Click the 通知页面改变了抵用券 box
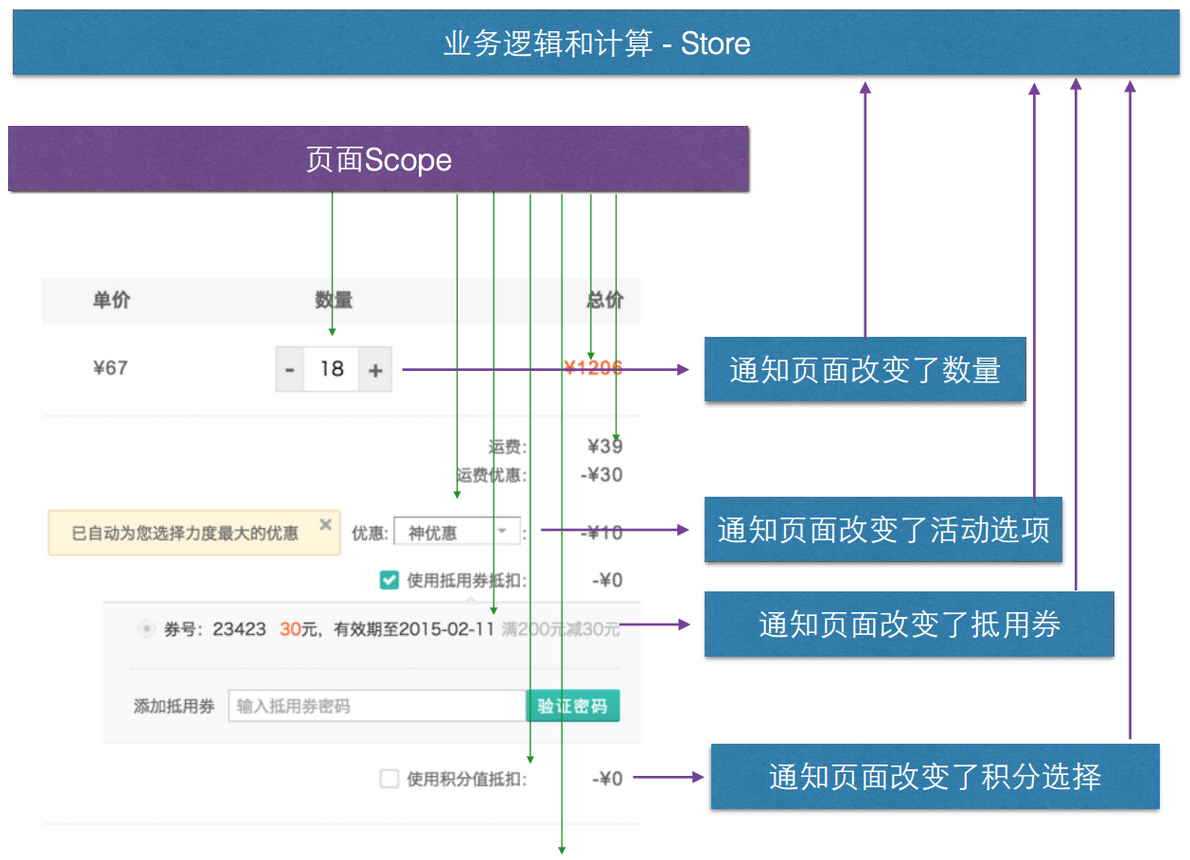The width and height of the screenshot is (1190, 860). 908,624
